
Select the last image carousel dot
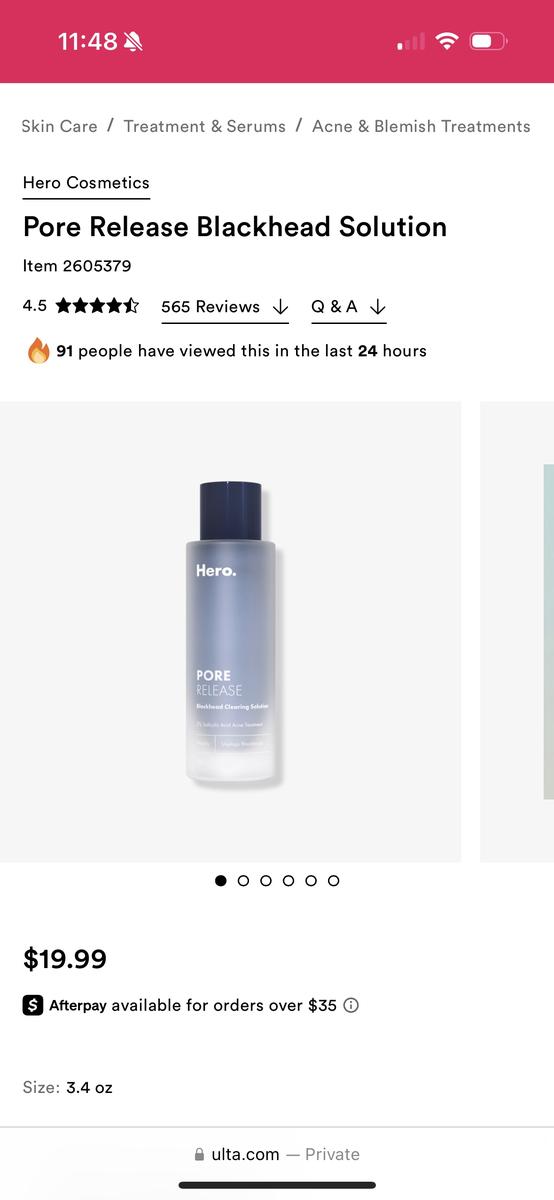click(334, 881)
